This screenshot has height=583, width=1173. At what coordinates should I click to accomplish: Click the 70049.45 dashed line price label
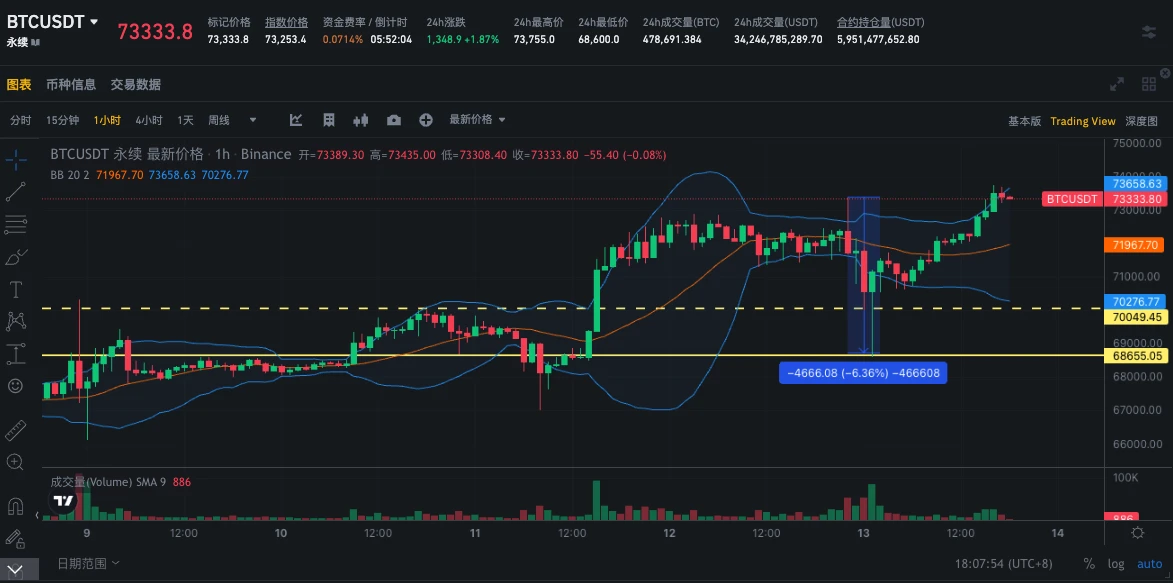1136,317
